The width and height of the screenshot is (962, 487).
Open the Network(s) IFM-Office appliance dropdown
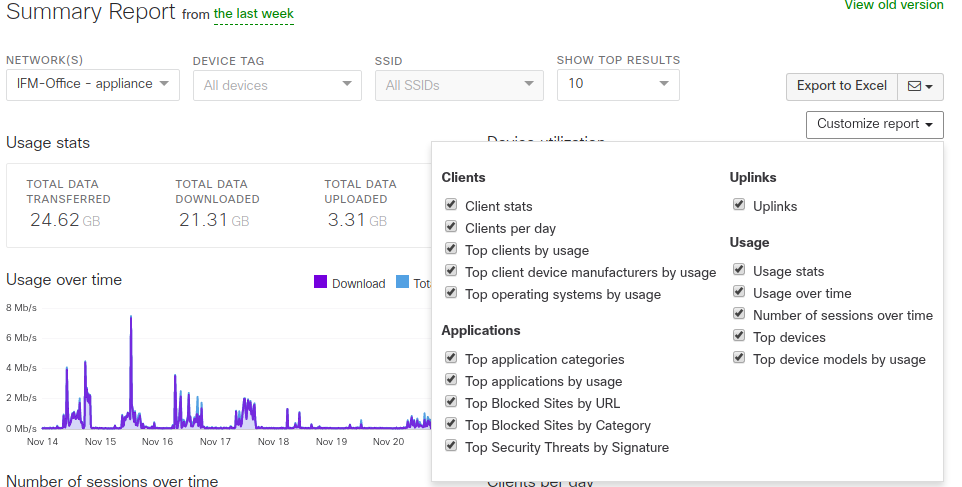click(x=93, y=85)
